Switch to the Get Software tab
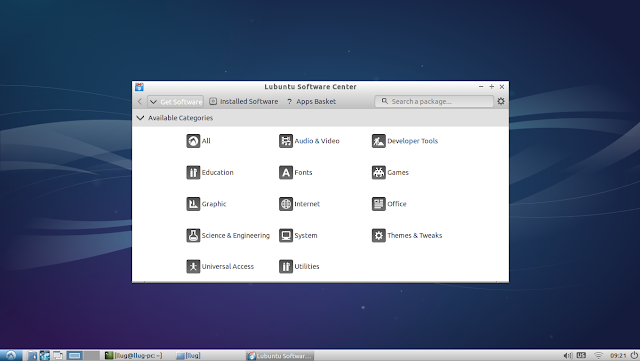640x361 pixels. click(176, 101)
